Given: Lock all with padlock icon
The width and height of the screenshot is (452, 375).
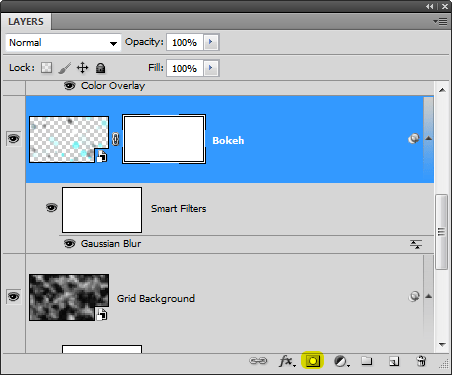Looking at the screenshot, I should coord(100,68).
